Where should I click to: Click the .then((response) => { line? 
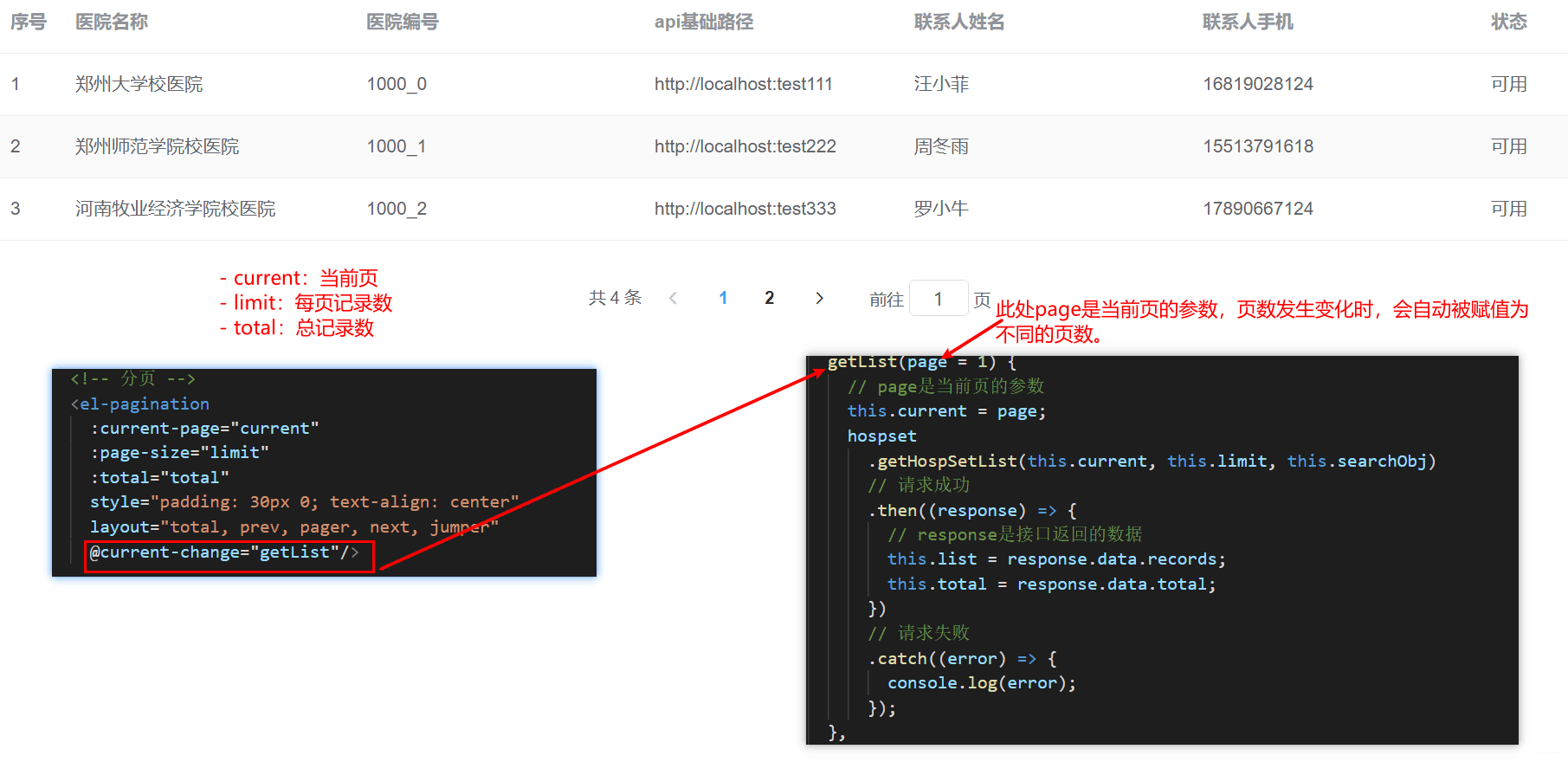972,510
